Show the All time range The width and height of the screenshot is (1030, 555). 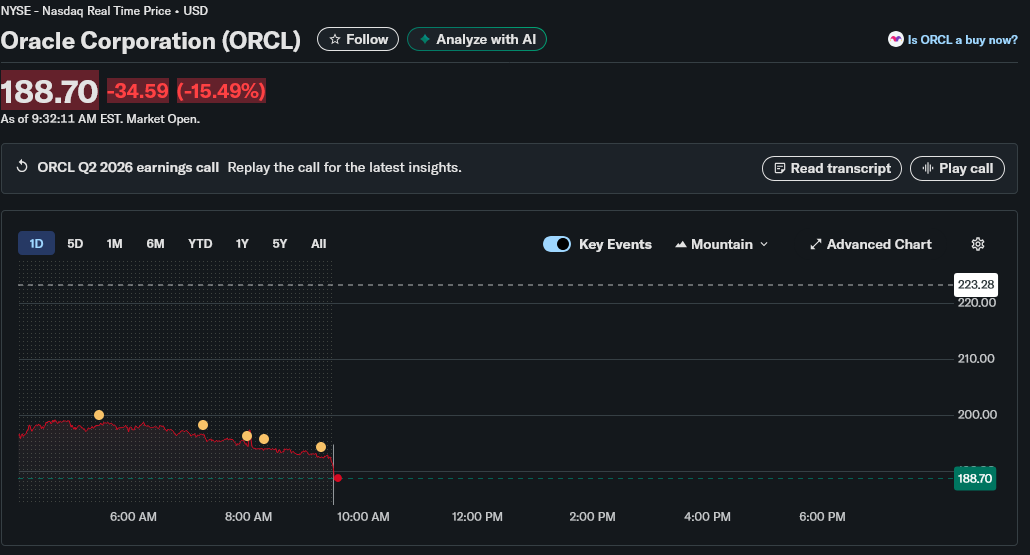(x=319, y=244)
